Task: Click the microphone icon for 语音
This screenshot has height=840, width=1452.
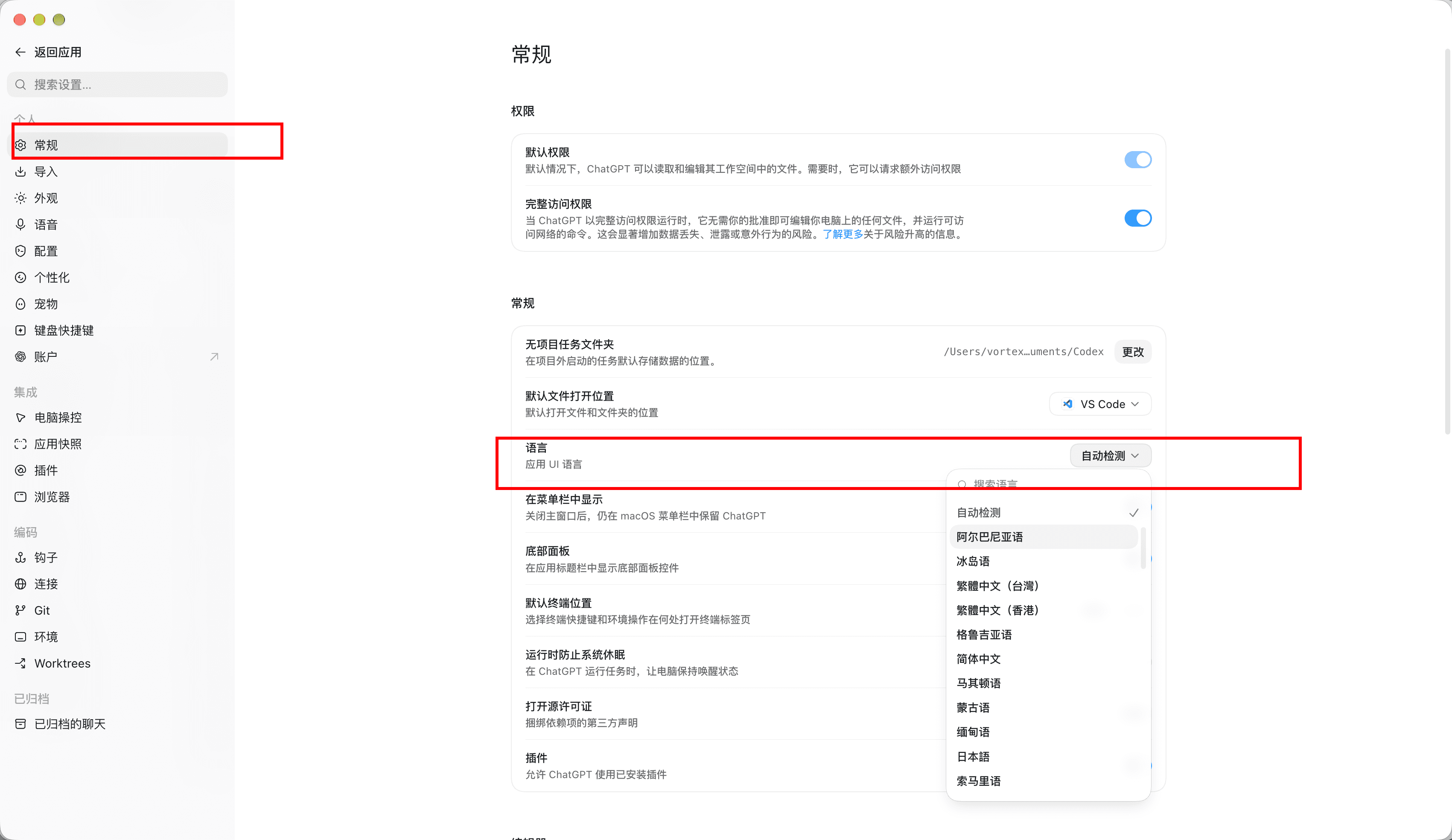Action: [20, 225]
